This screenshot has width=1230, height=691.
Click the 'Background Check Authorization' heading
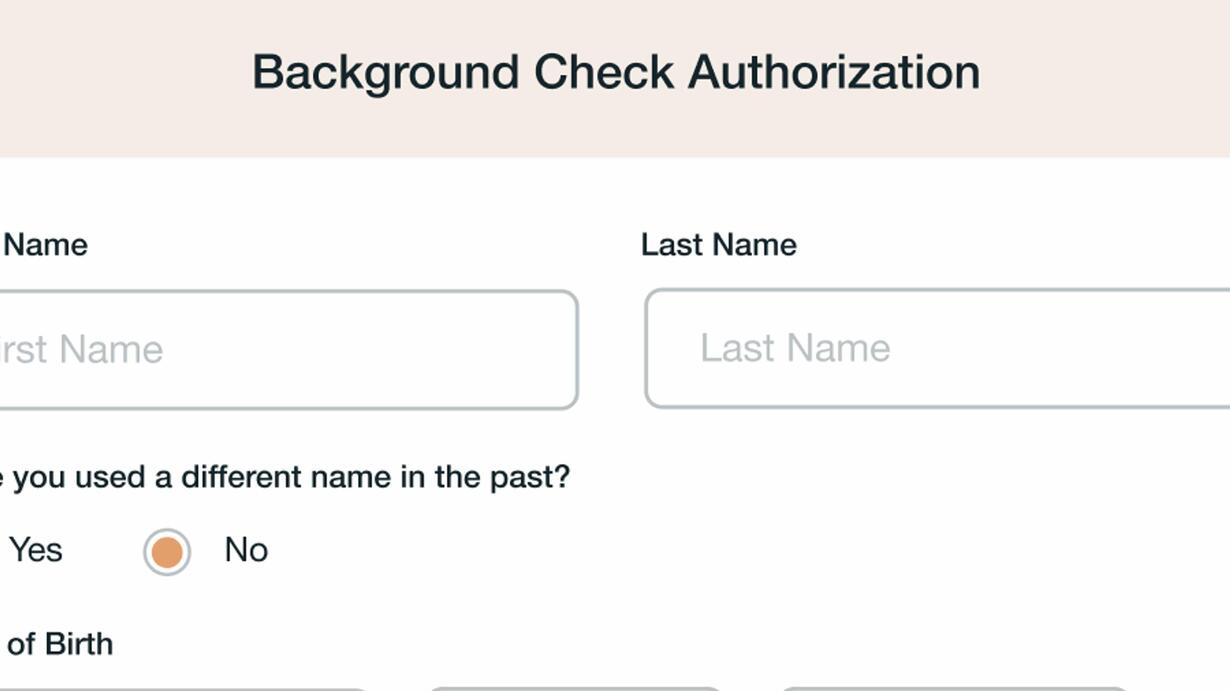tap(616, 72)
